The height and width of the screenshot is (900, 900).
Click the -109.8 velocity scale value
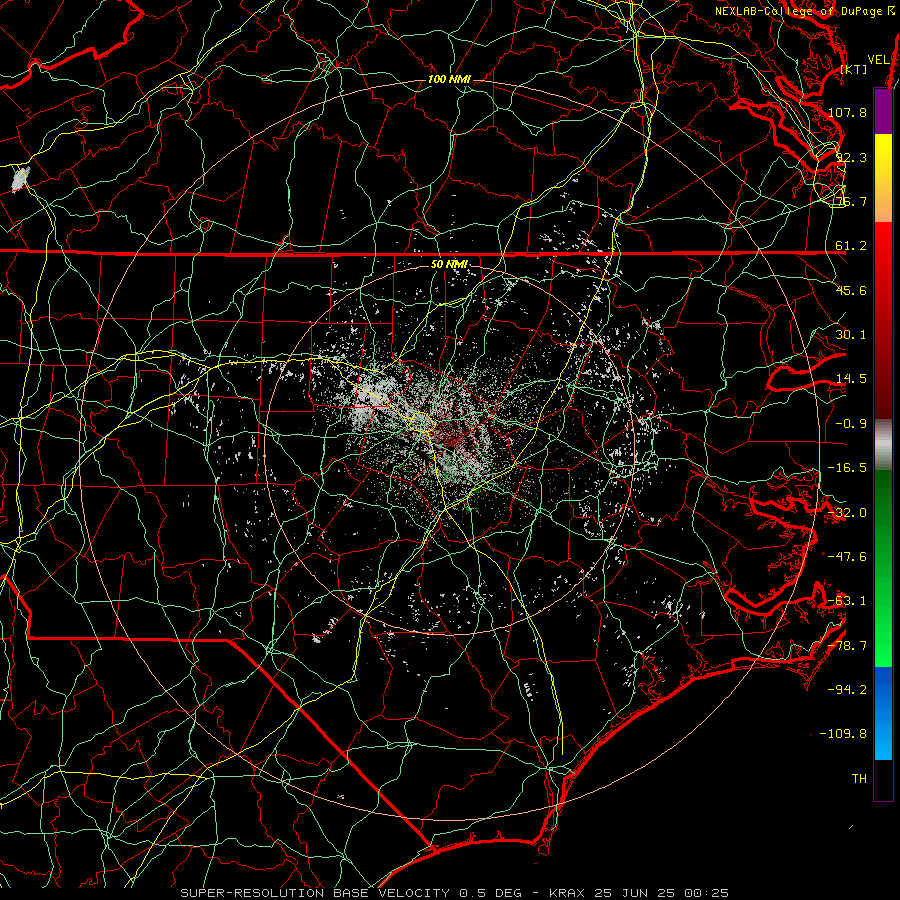pos(844,734)
